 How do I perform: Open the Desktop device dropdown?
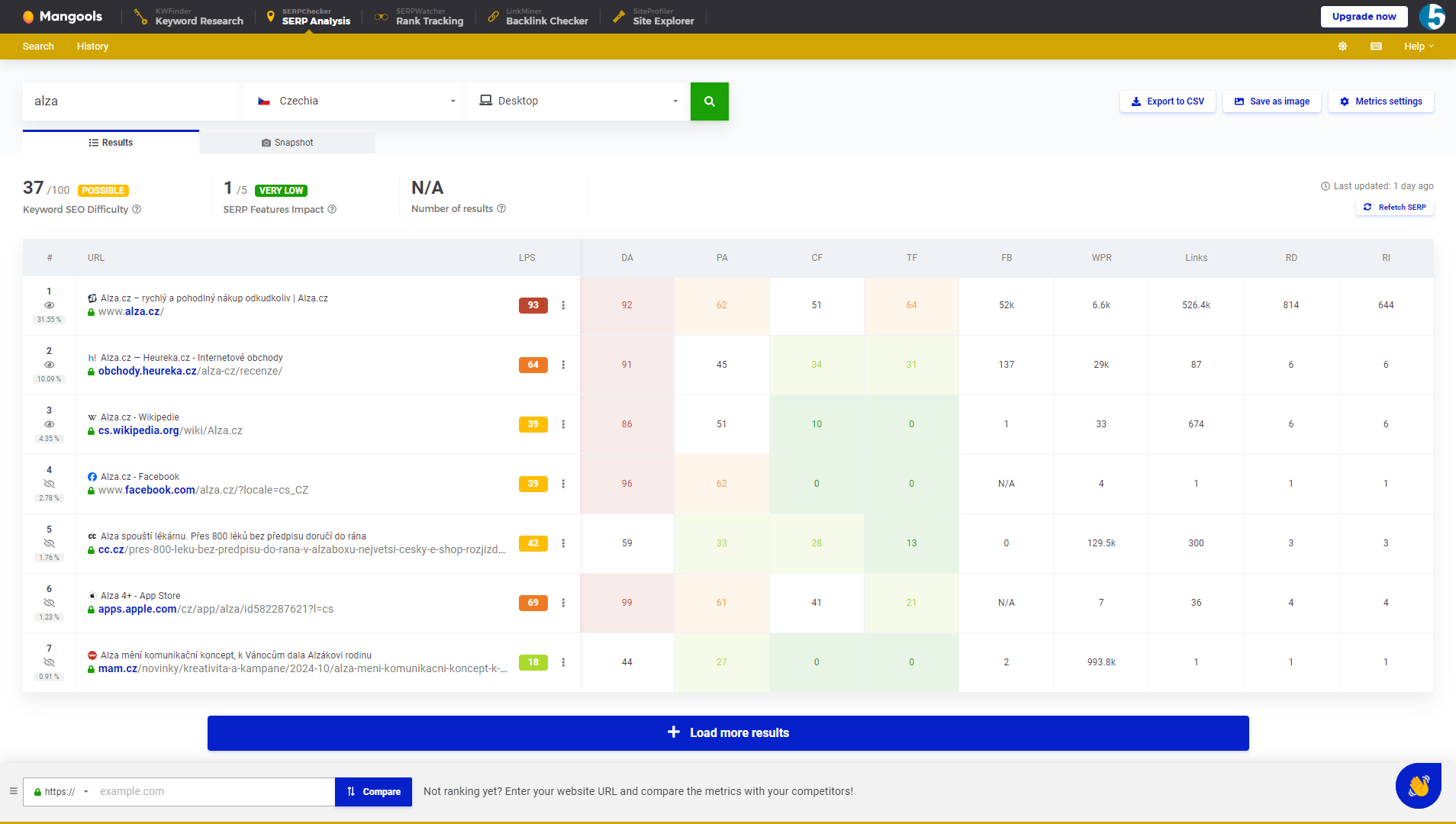578,101
